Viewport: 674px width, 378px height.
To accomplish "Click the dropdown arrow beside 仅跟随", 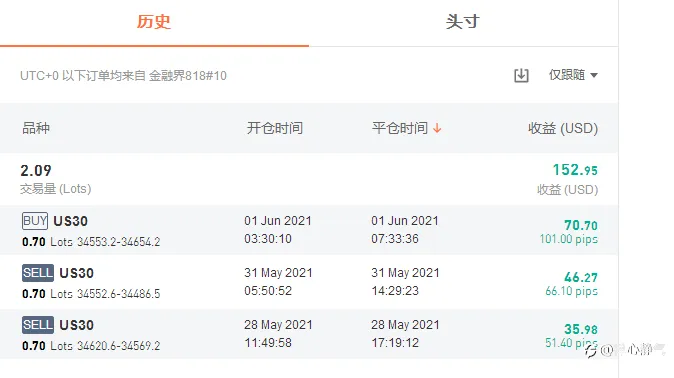I will (x=594, y=75).
